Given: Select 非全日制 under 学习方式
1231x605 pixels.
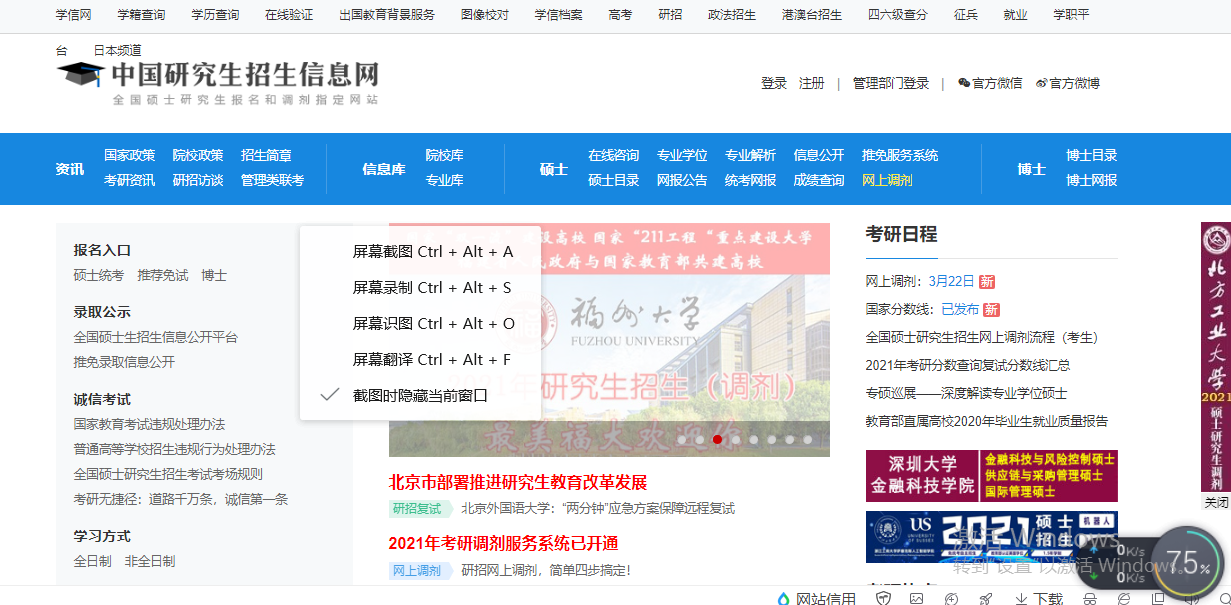Looking at the screenshot, I should point(150,561).
